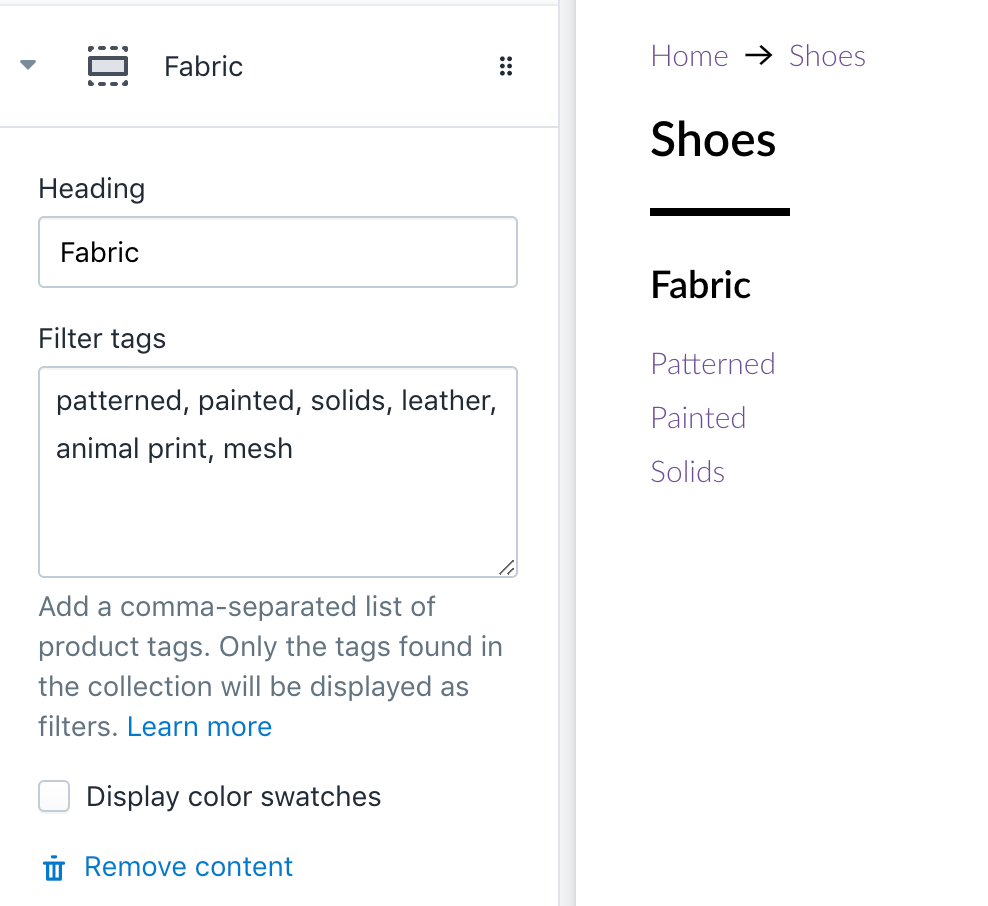
Task: Enable the Display color swatches checkbox
Action: (x=54, y=797)
